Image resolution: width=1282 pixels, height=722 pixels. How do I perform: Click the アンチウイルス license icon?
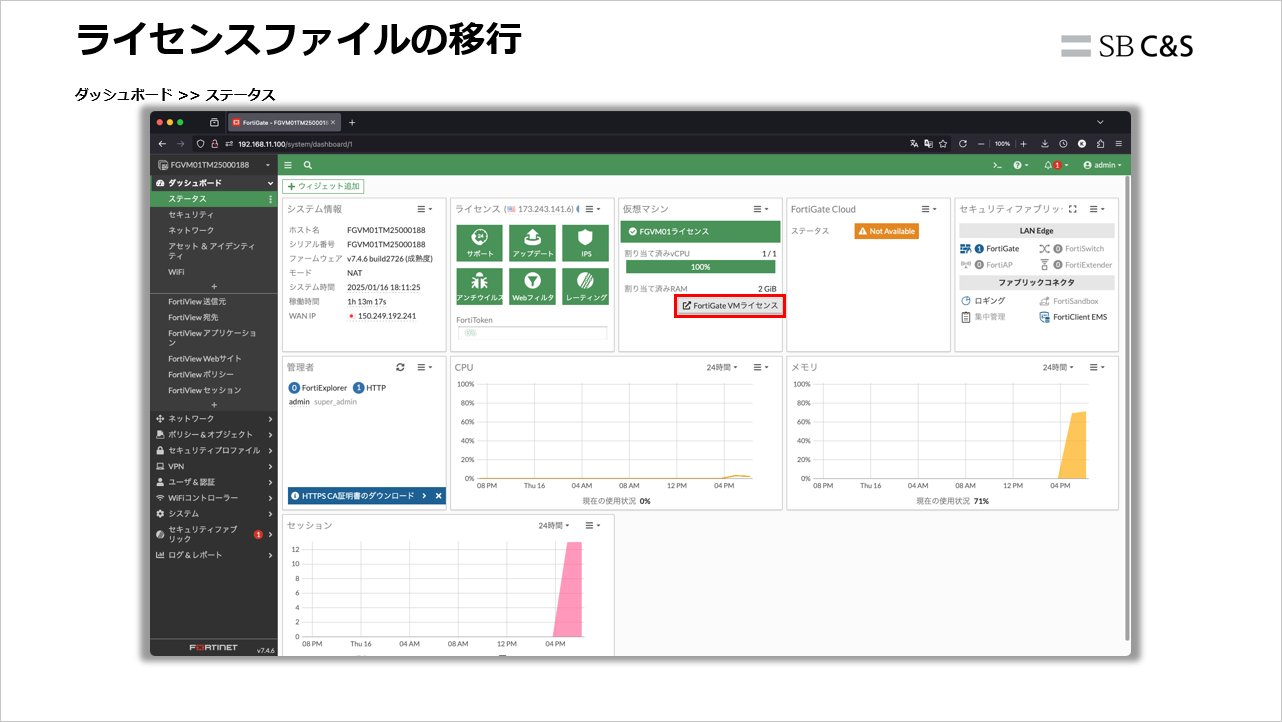478,287
